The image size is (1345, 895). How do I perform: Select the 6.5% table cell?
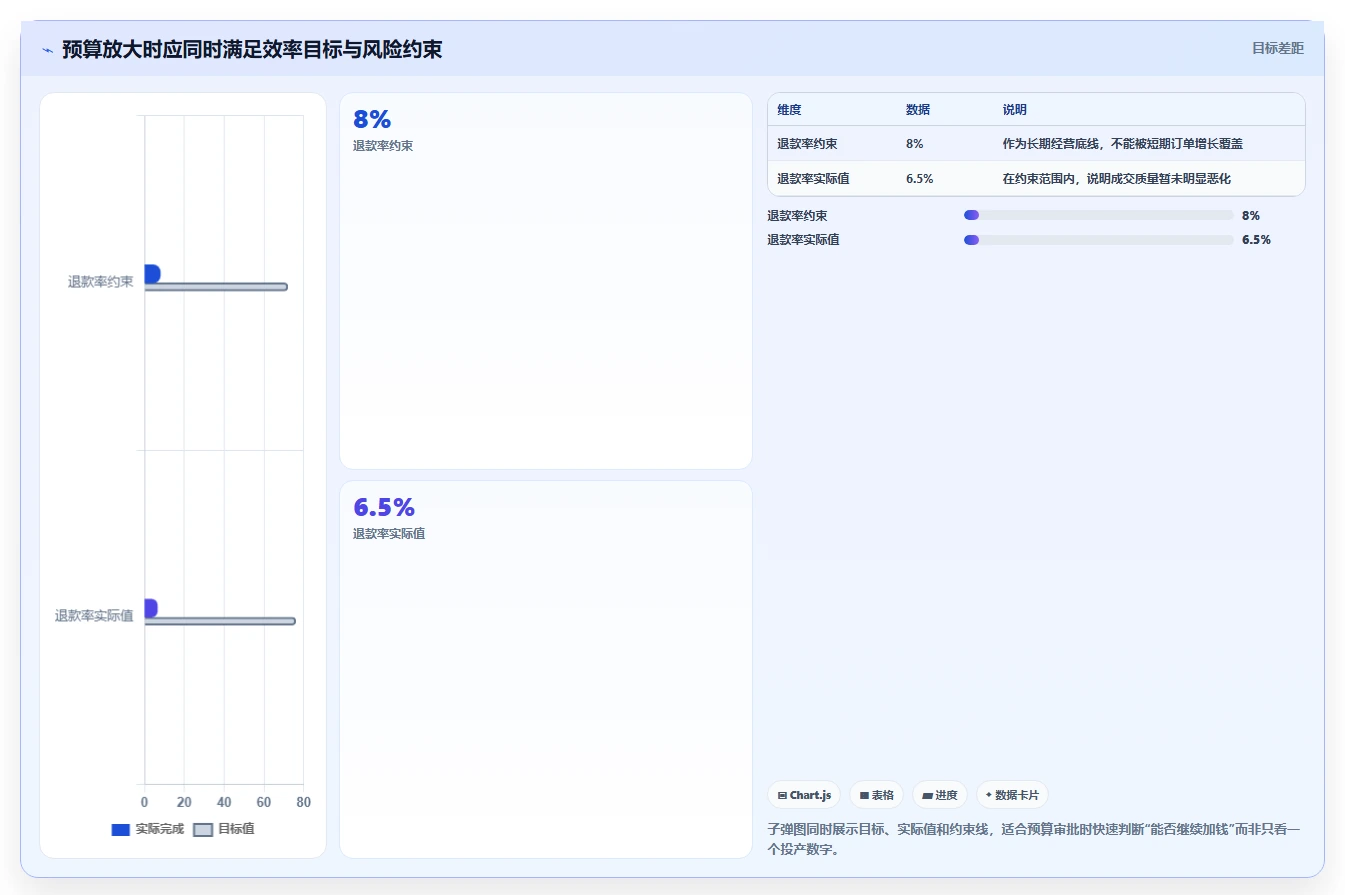pyautogui.click(x=920, y=179)
